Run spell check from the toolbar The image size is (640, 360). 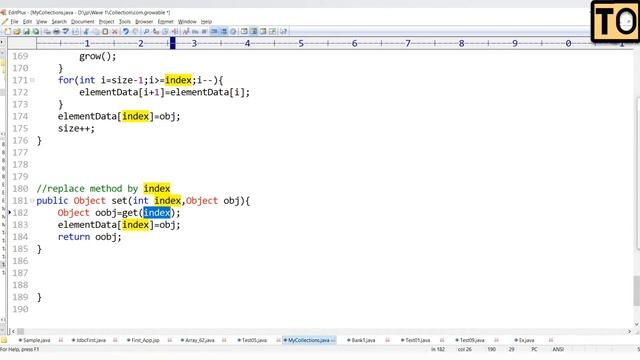coord(66,31)
